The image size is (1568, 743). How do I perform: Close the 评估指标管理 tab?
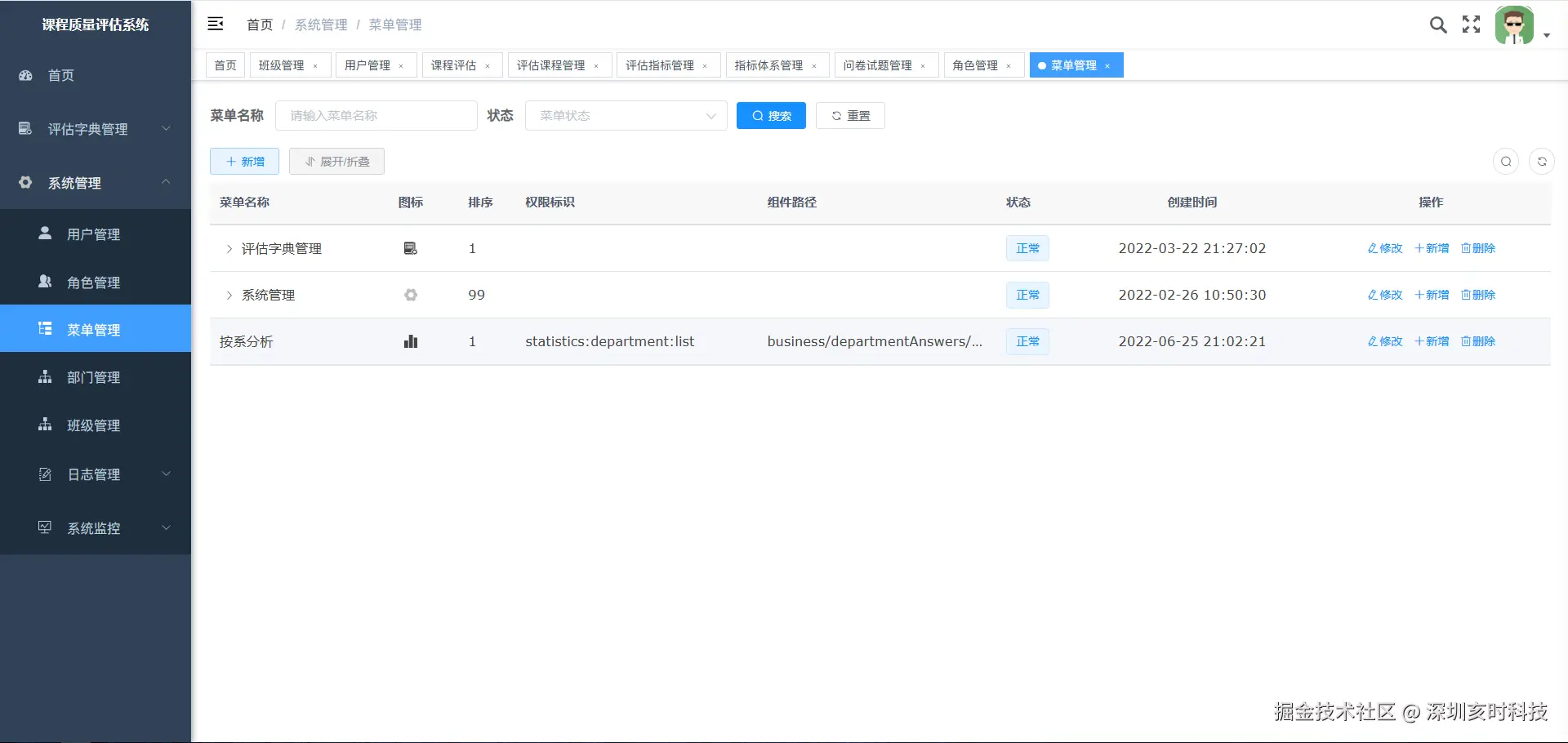(x=705, y=66)
